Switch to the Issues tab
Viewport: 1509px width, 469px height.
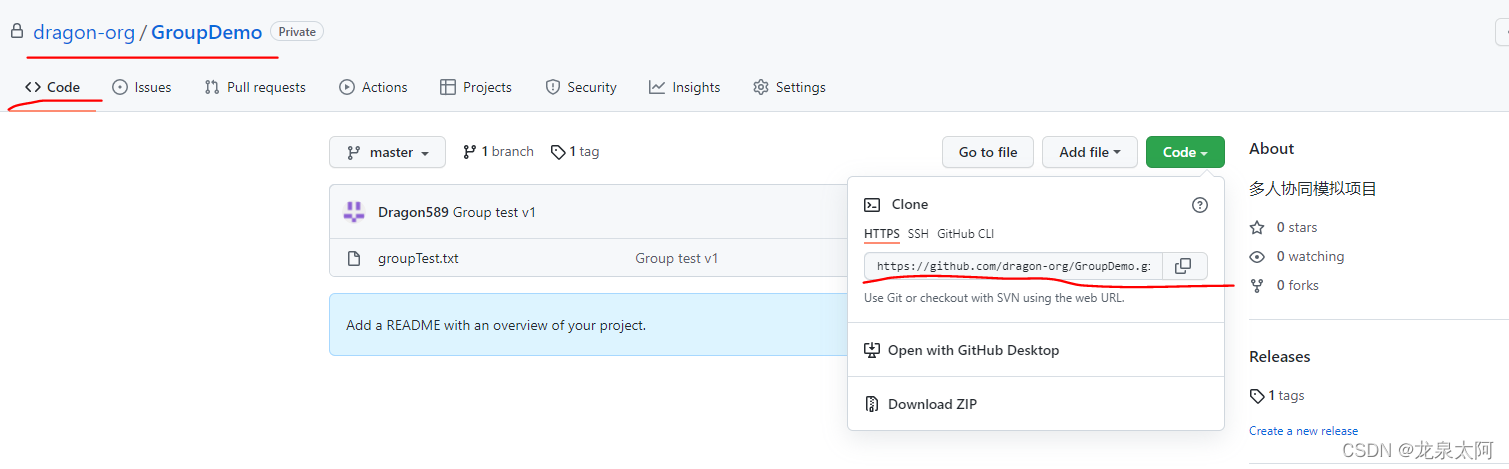[x=141, y=87]
